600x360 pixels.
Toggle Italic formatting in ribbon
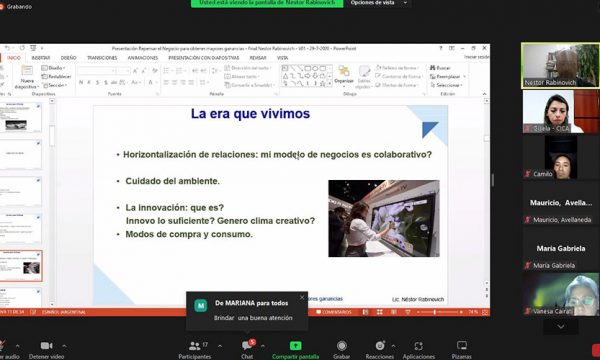point(89,82)
